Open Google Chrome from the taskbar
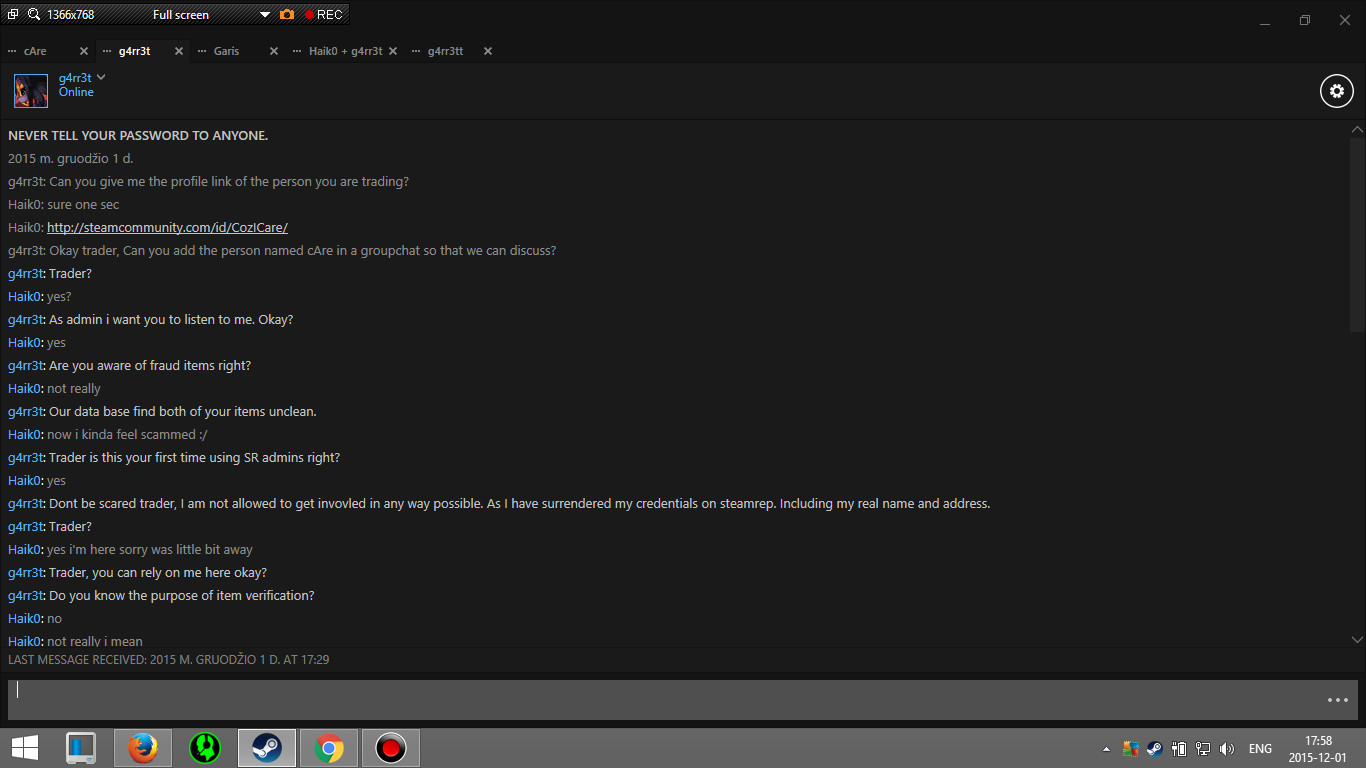This screenshot has height=768, width=1366. point(328,747)
